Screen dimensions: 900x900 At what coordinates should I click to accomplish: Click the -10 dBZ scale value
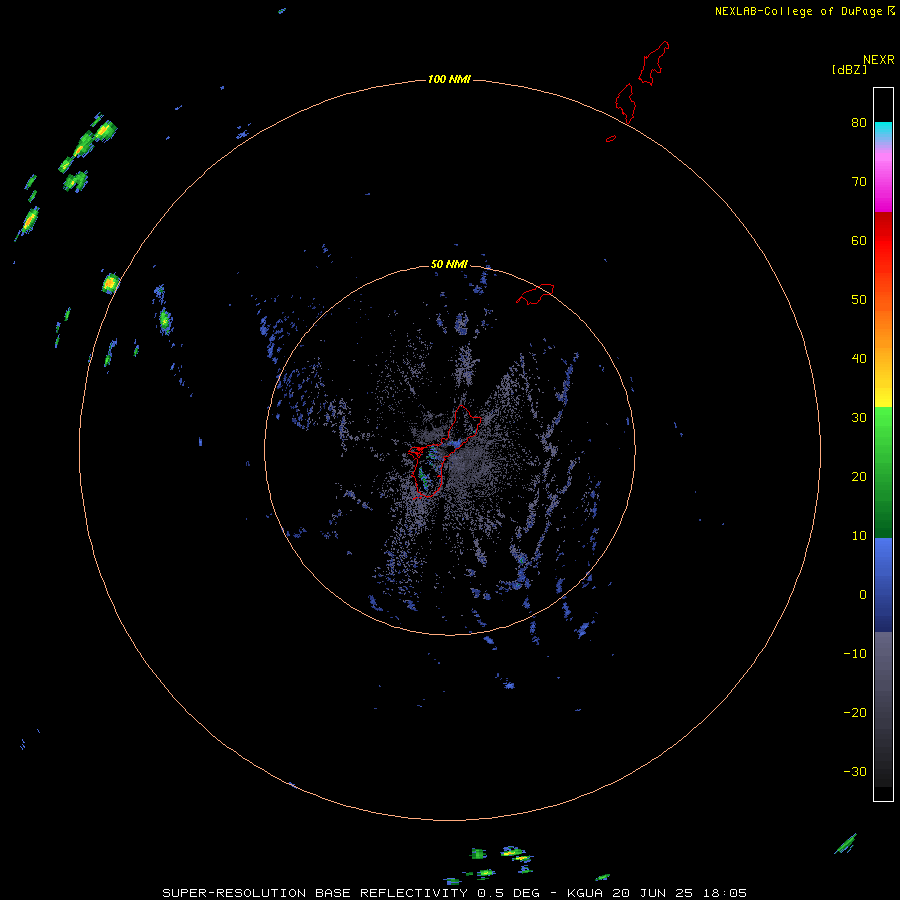[855, 654]
